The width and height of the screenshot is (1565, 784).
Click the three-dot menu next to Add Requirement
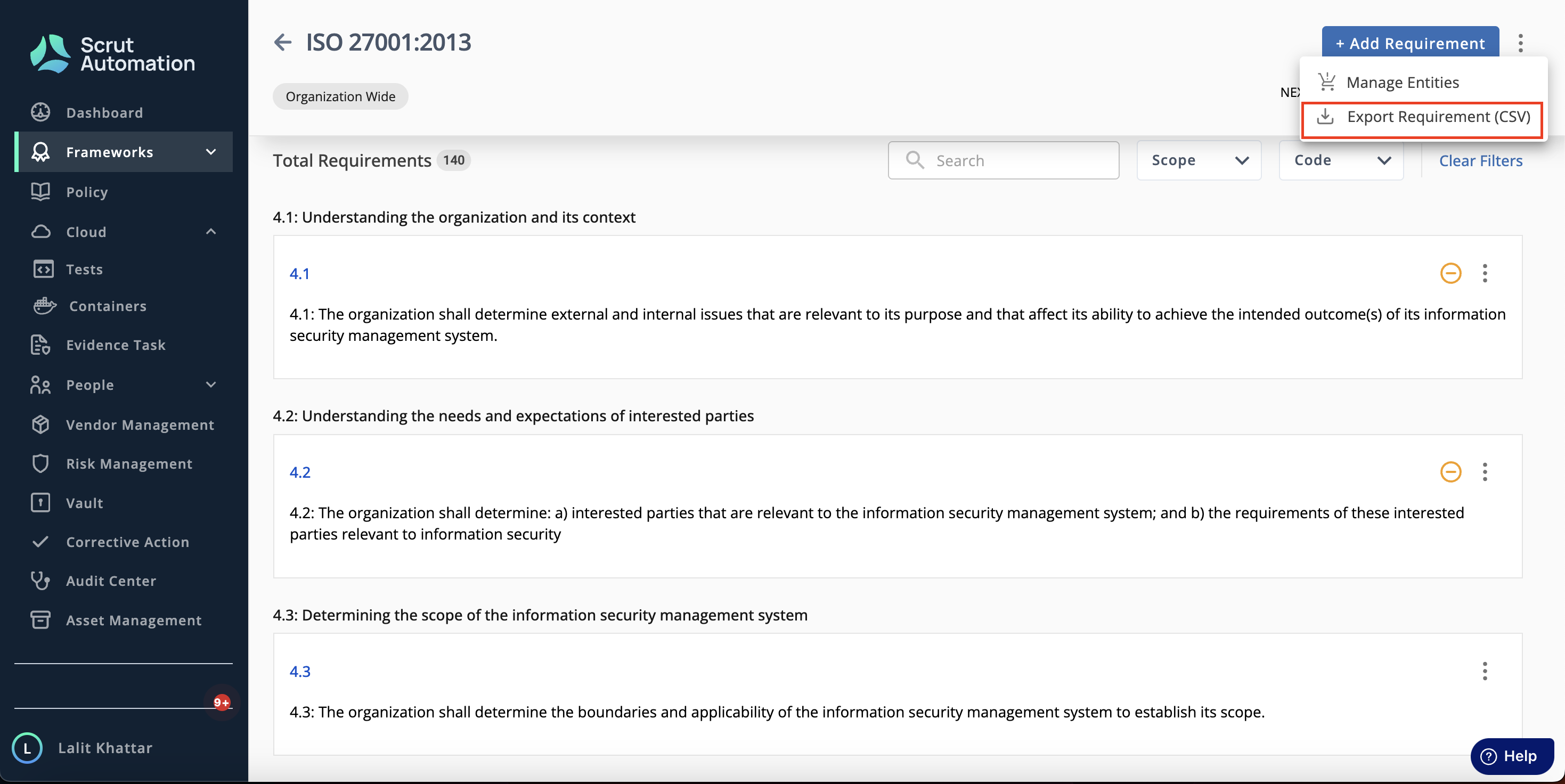1521,43
